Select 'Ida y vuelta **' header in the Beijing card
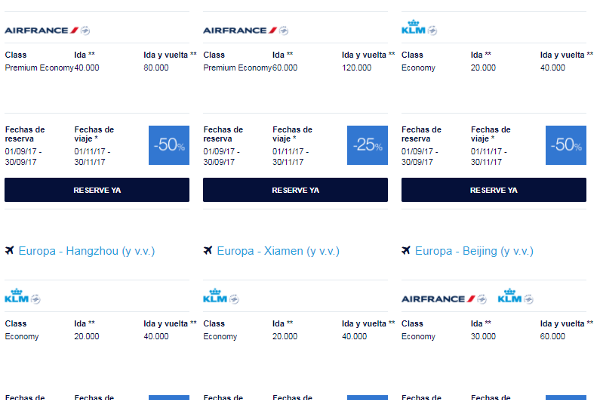Screen dimensions: 600x400 click(567, 323)
